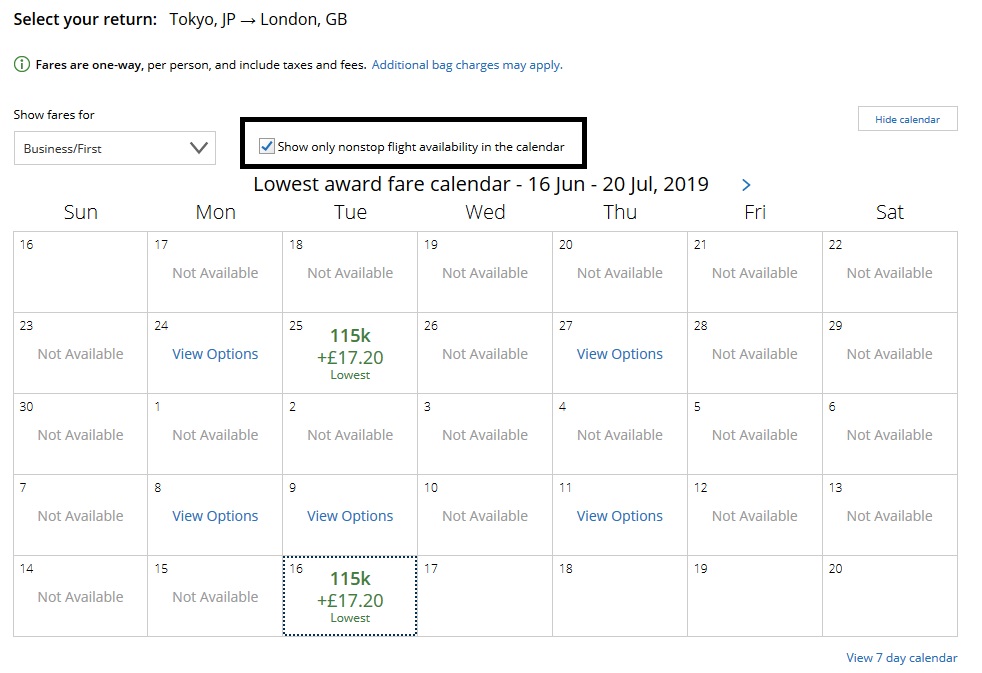Click View Options for Tuesday 9
This screenshot has height=673, width=982.
click(350, 516)
